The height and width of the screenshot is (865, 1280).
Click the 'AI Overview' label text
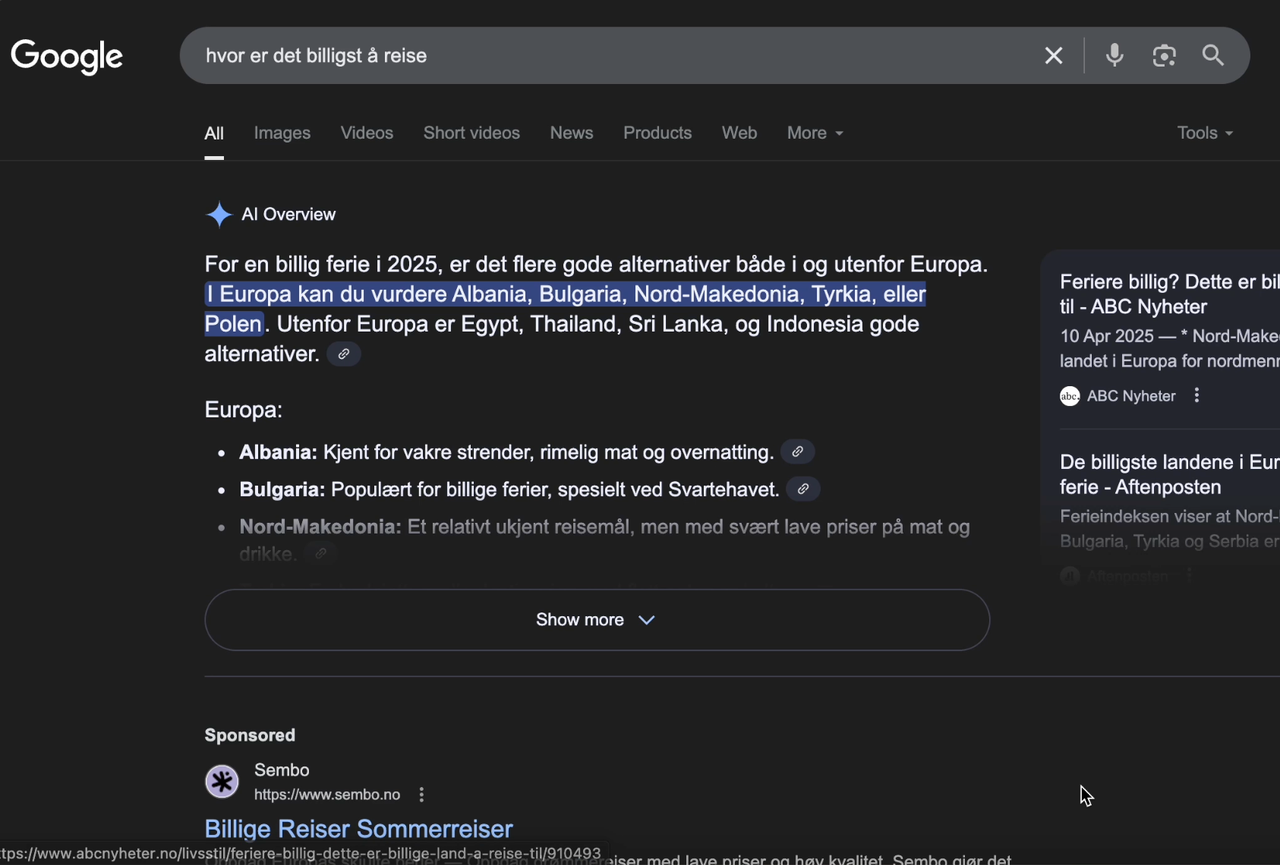coord(288,214)
